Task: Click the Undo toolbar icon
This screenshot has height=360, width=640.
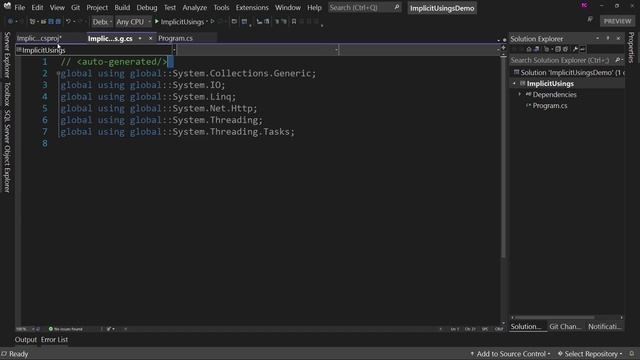Action: (68, 21)
